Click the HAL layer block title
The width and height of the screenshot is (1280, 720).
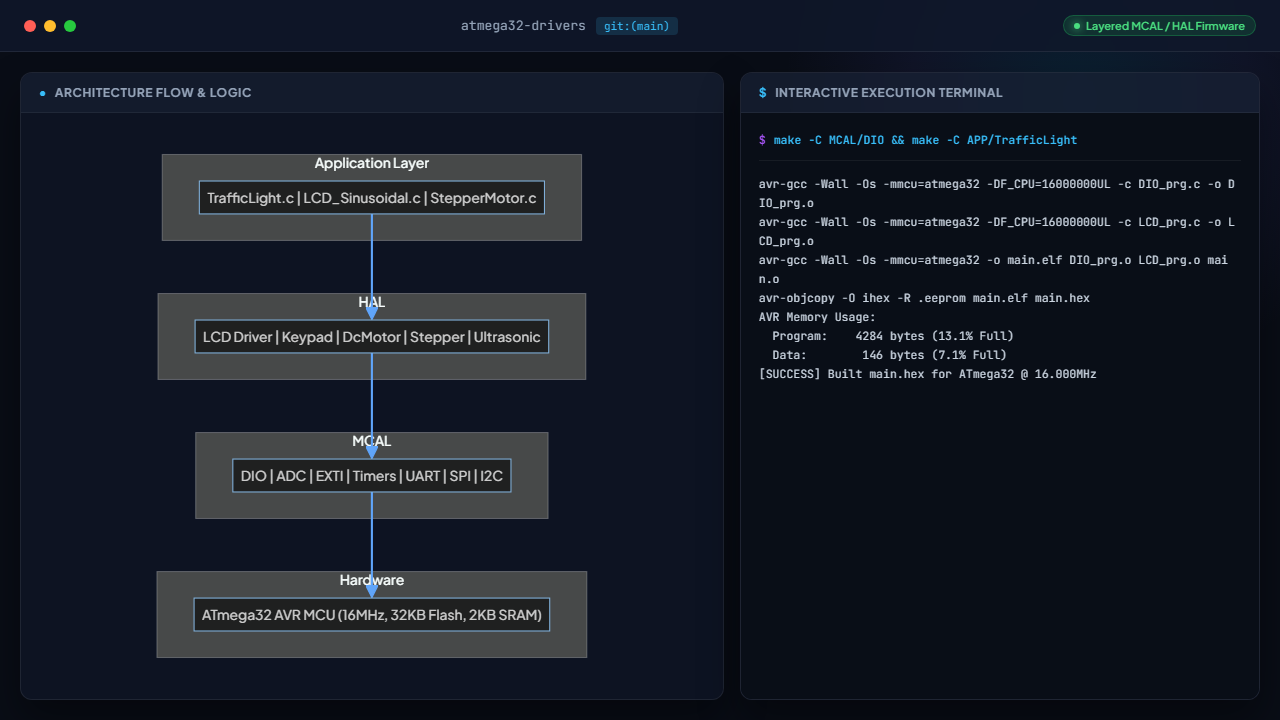point(372,302)
